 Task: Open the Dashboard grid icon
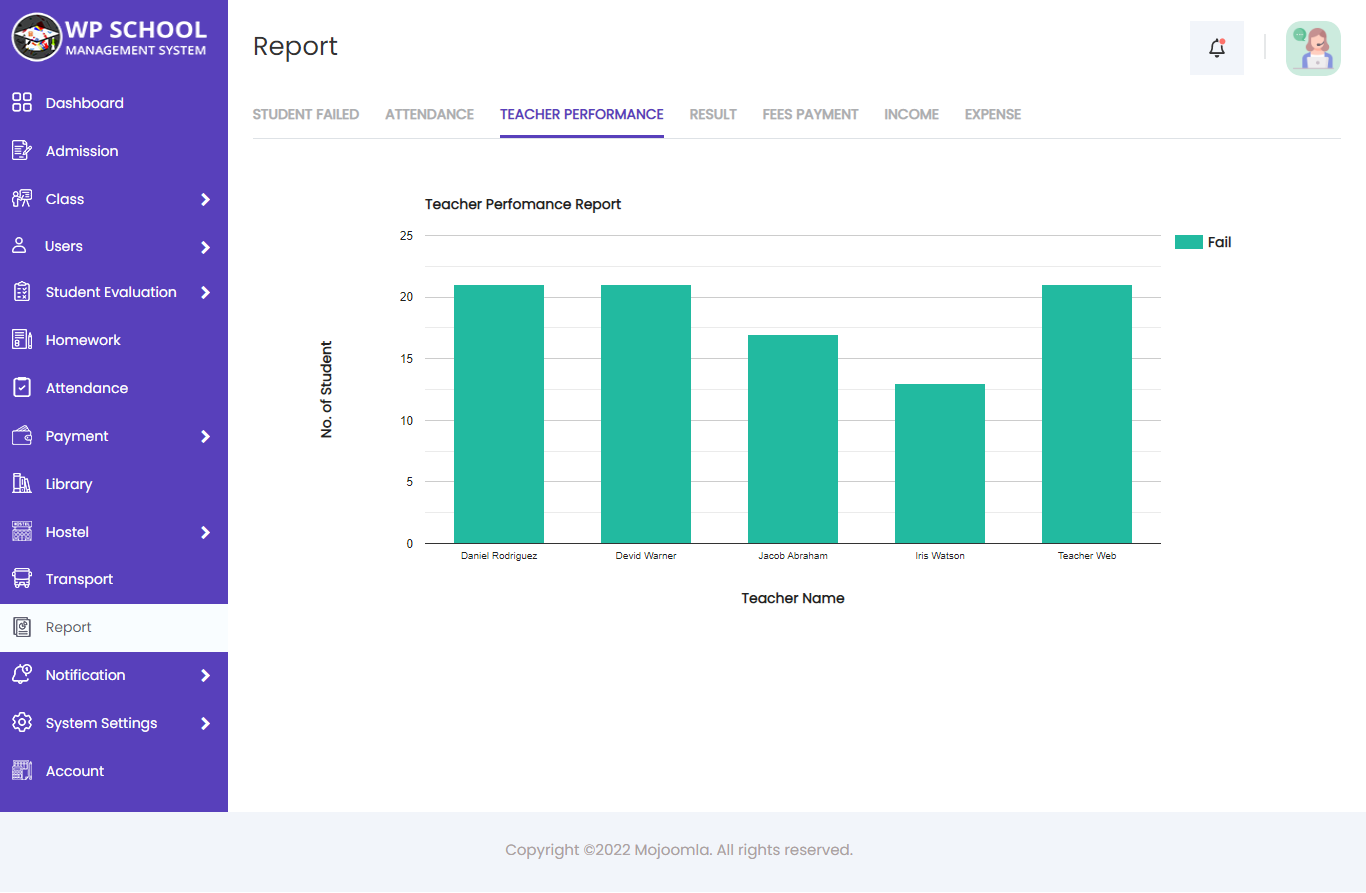[x=22, y=103]
